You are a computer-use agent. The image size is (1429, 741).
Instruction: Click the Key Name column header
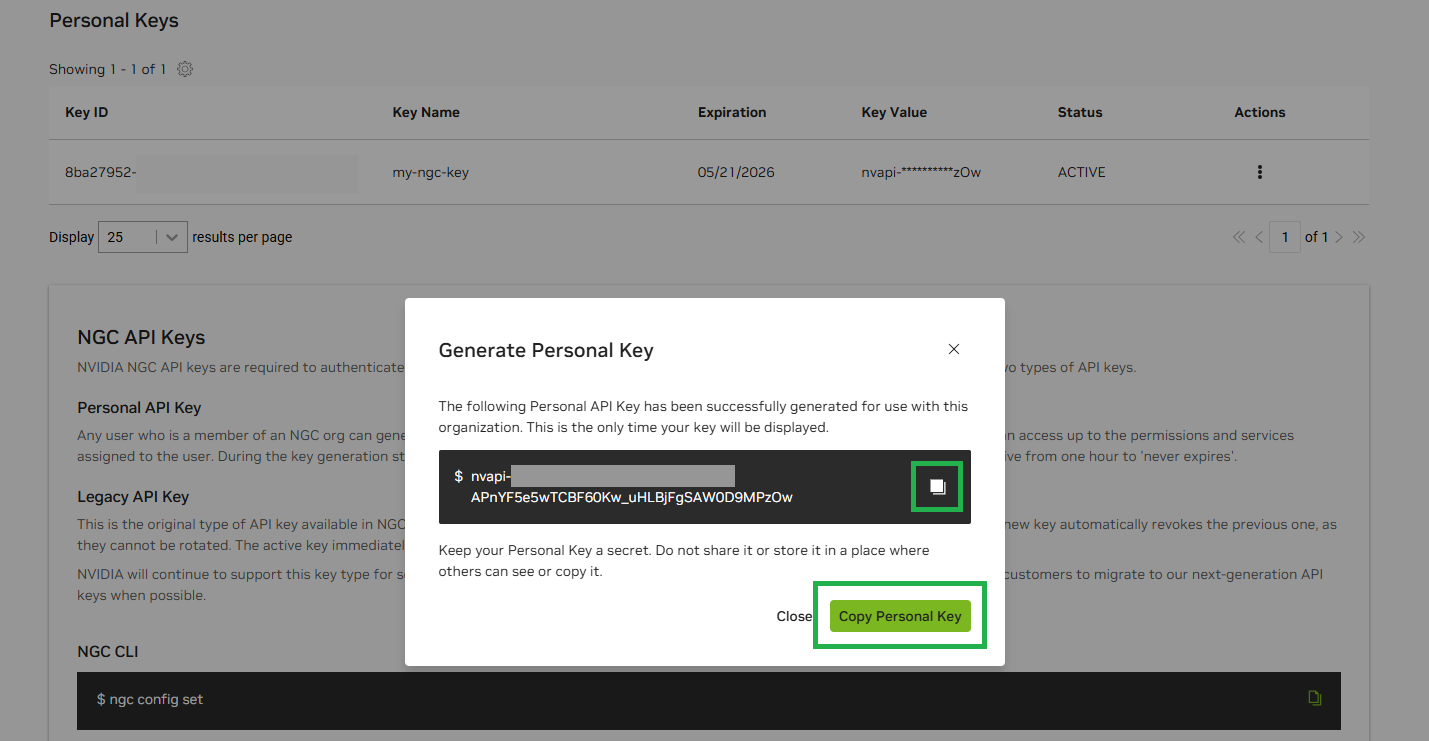(426, 112)
